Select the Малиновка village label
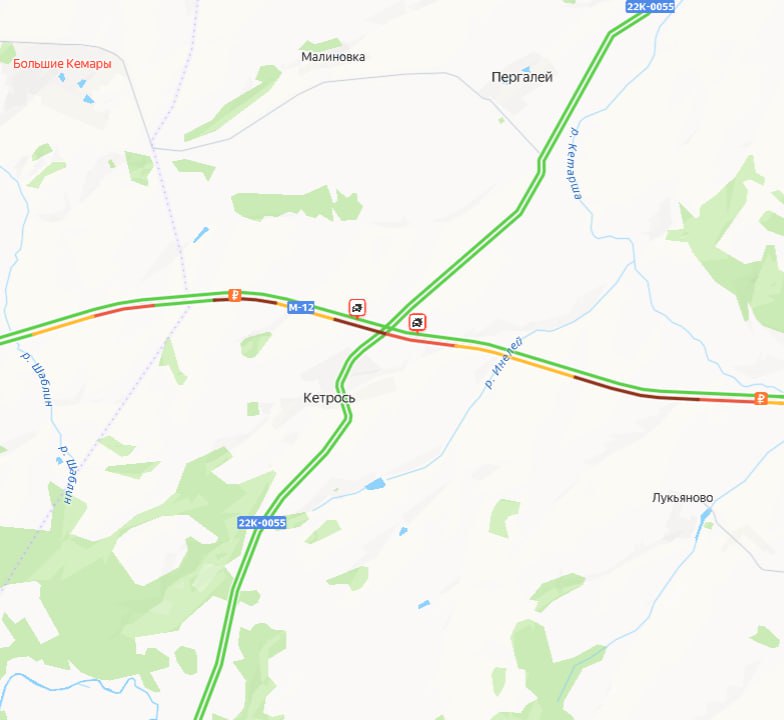The height and width of the screenshot is (720, 784). pyautogui.click(x=333, y=56)
